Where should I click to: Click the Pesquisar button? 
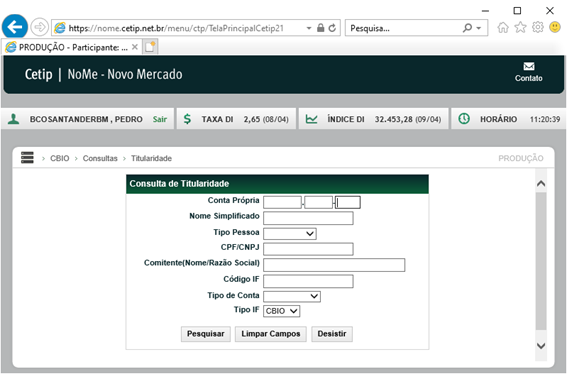[x=206, y=334]
